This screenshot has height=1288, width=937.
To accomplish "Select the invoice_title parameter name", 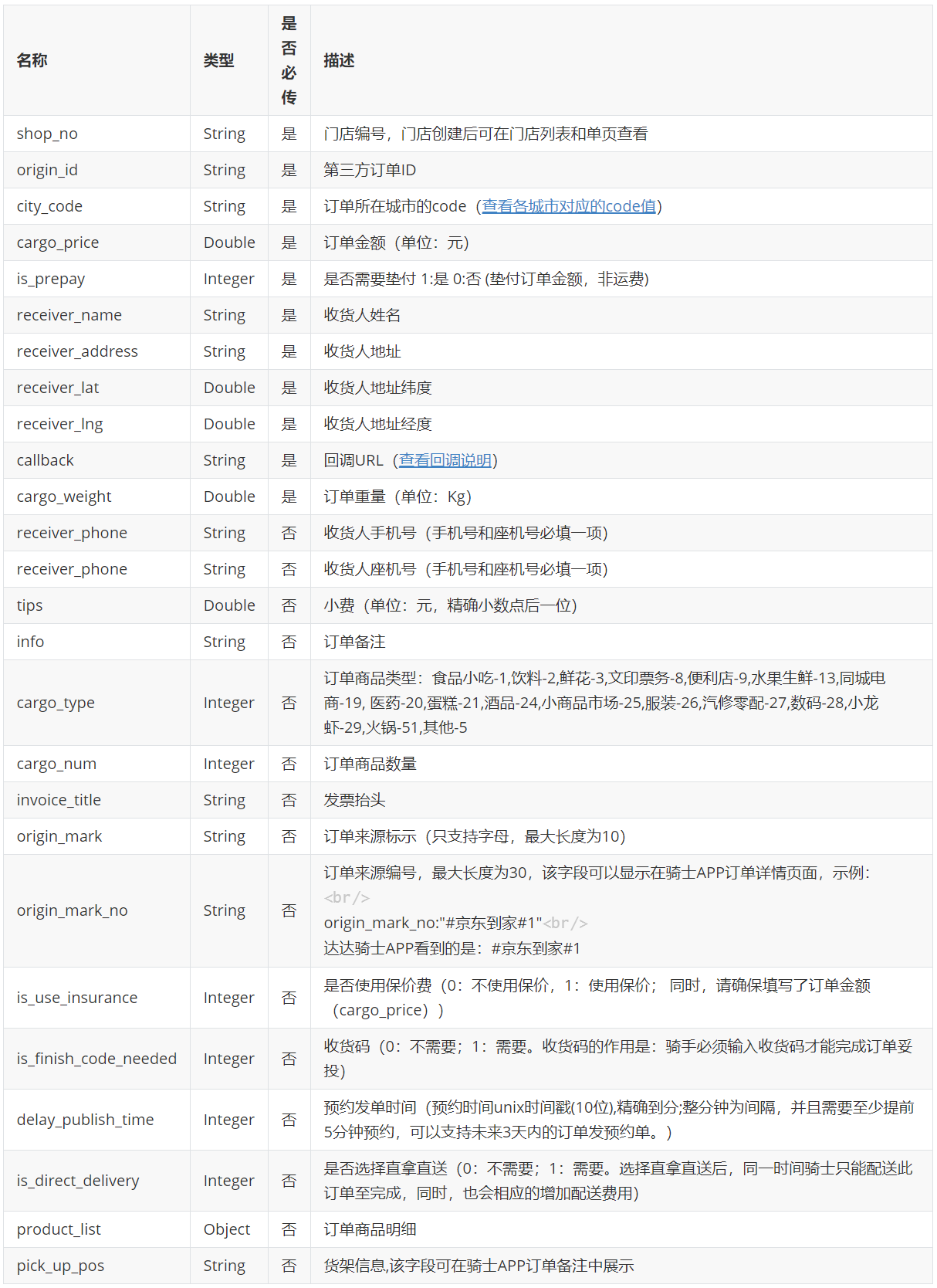I will pos(59,800).
